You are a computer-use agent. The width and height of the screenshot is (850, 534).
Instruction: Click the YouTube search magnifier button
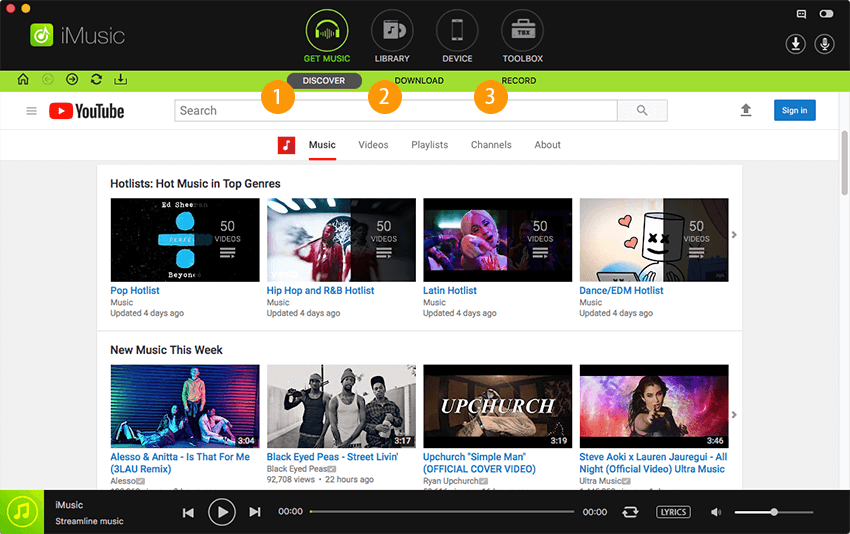pyautogui.click(x=642, y=111)
